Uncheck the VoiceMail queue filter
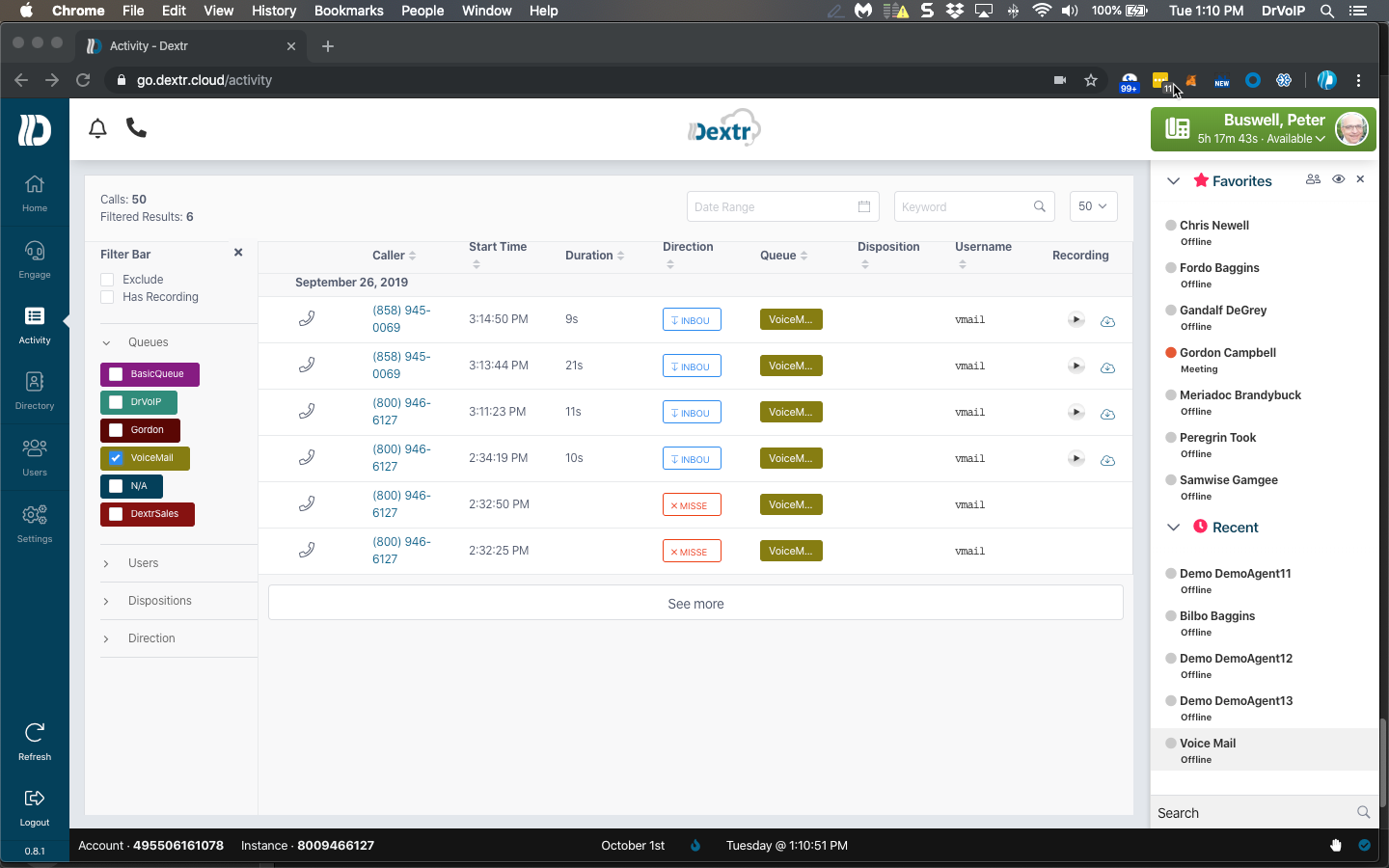This screenshot has height=868, width=1389. [x=116, y=458]
